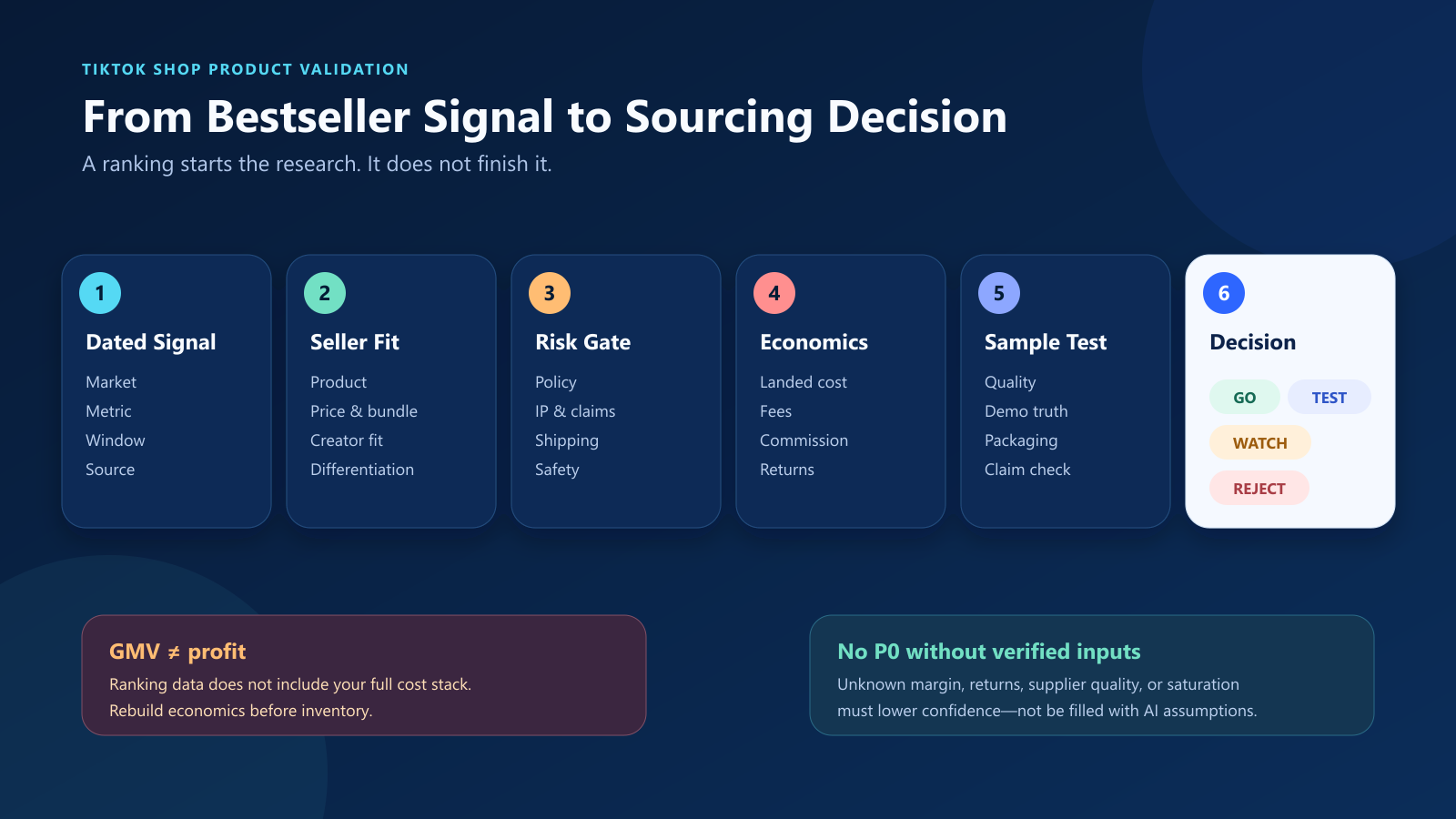Select the IP & claims item
Image resolution: width=1456 pixels, height=819 pixels.
pyautogui.click(x=575, y=411)
